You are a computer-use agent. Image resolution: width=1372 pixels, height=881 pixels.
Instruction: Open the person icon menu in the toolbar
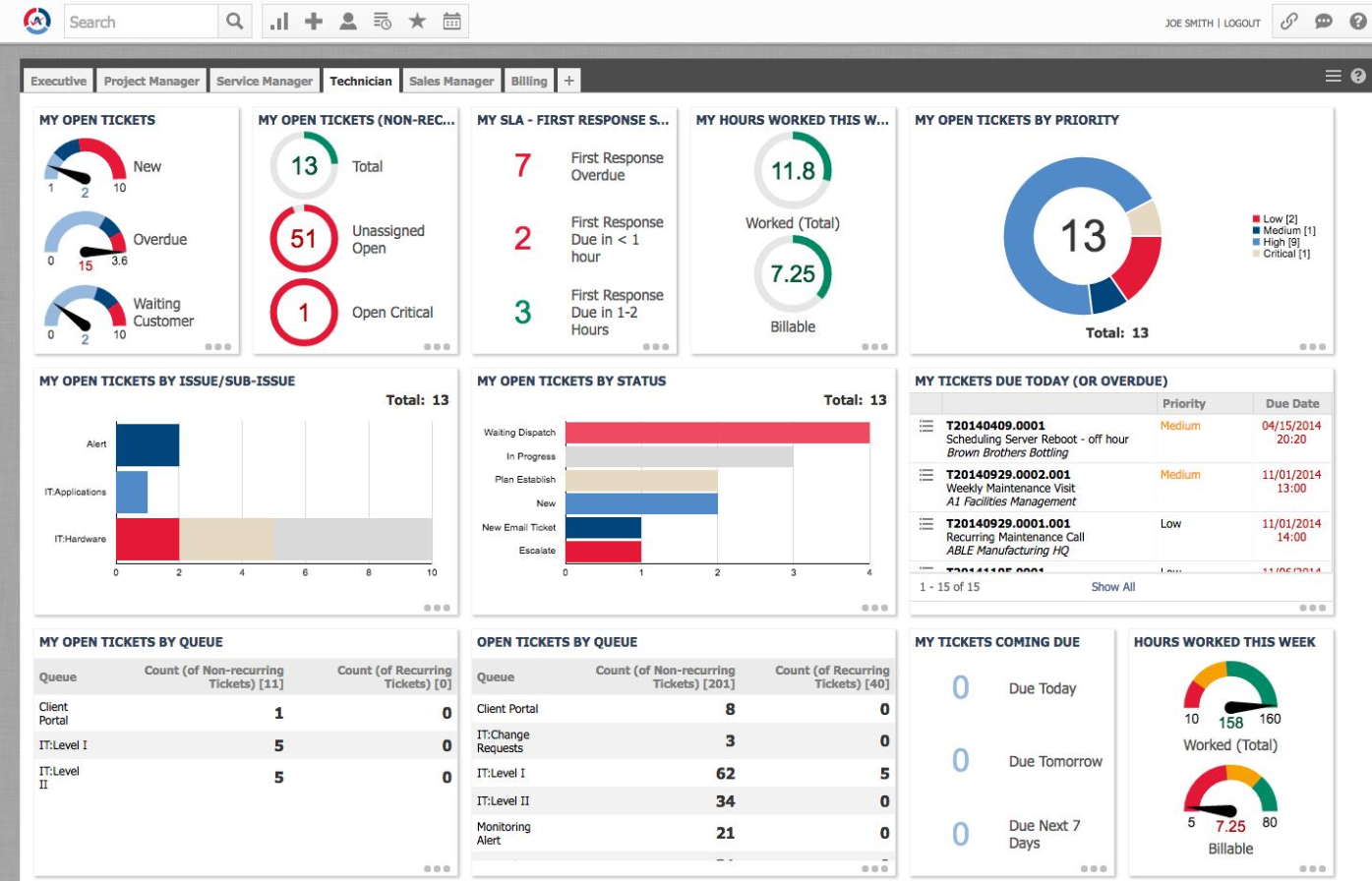pos(348,21)
